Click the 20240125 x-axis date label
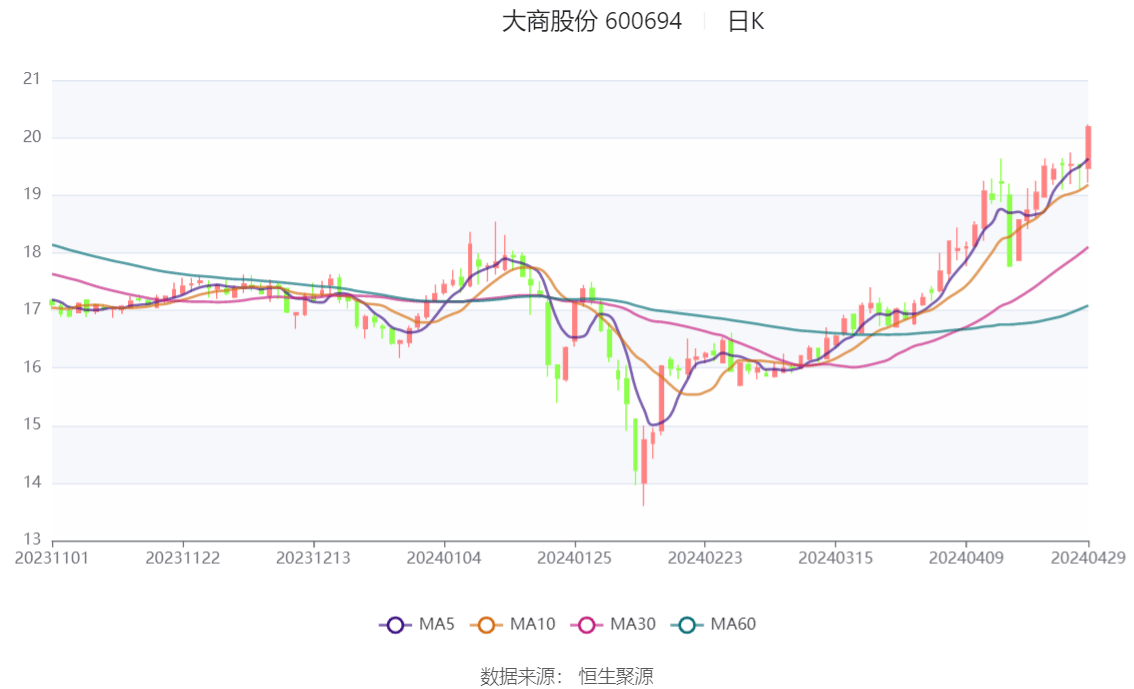Image resolution: width=1134 pixels, height=689 pixels. [574, 558]
